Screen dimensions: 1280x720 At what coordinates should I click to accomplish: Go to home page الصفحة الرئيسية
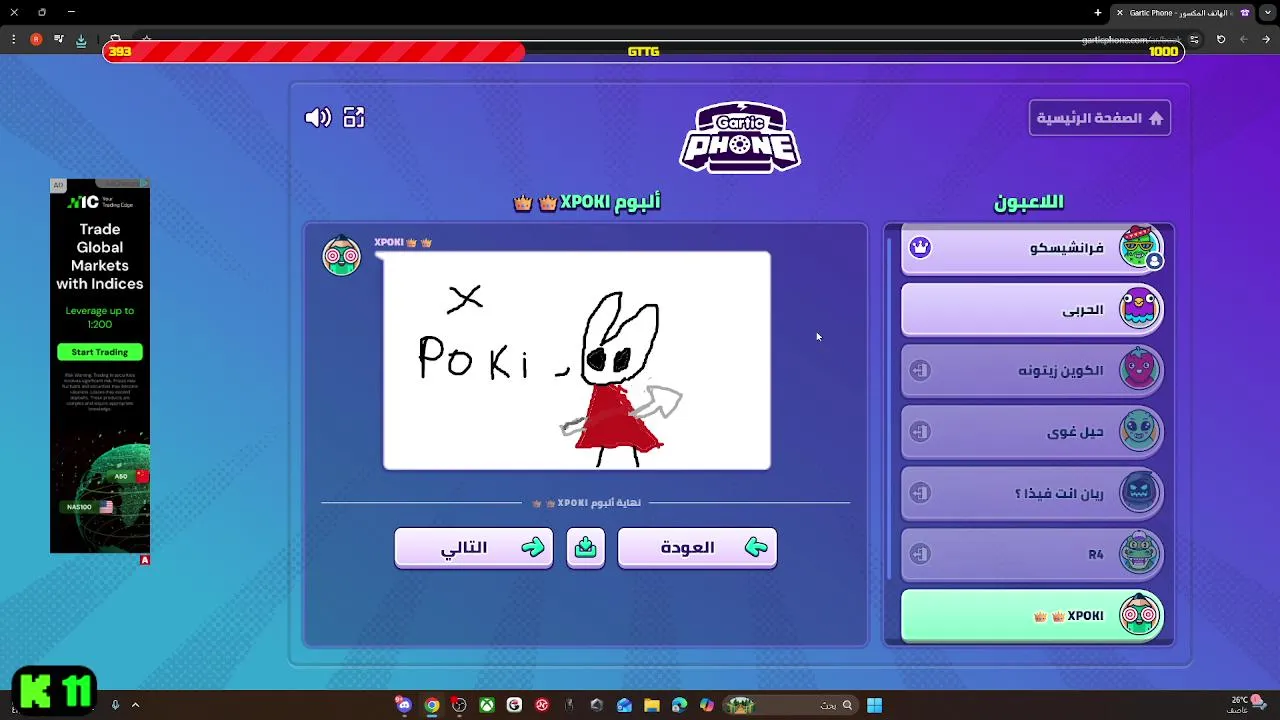(x=1100, y=118)
